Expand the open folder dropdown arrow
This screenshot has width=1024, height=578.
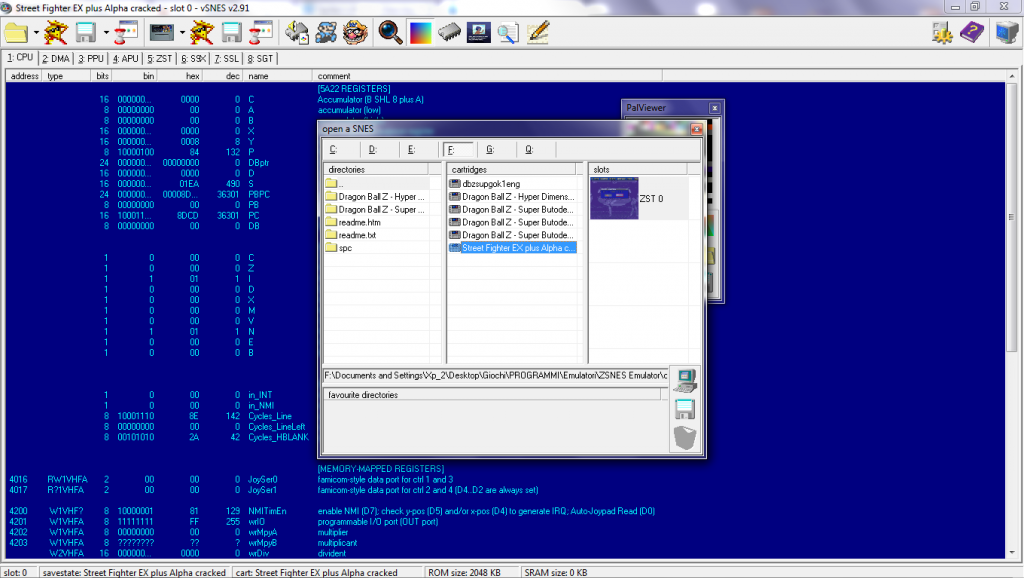point(35,33)
